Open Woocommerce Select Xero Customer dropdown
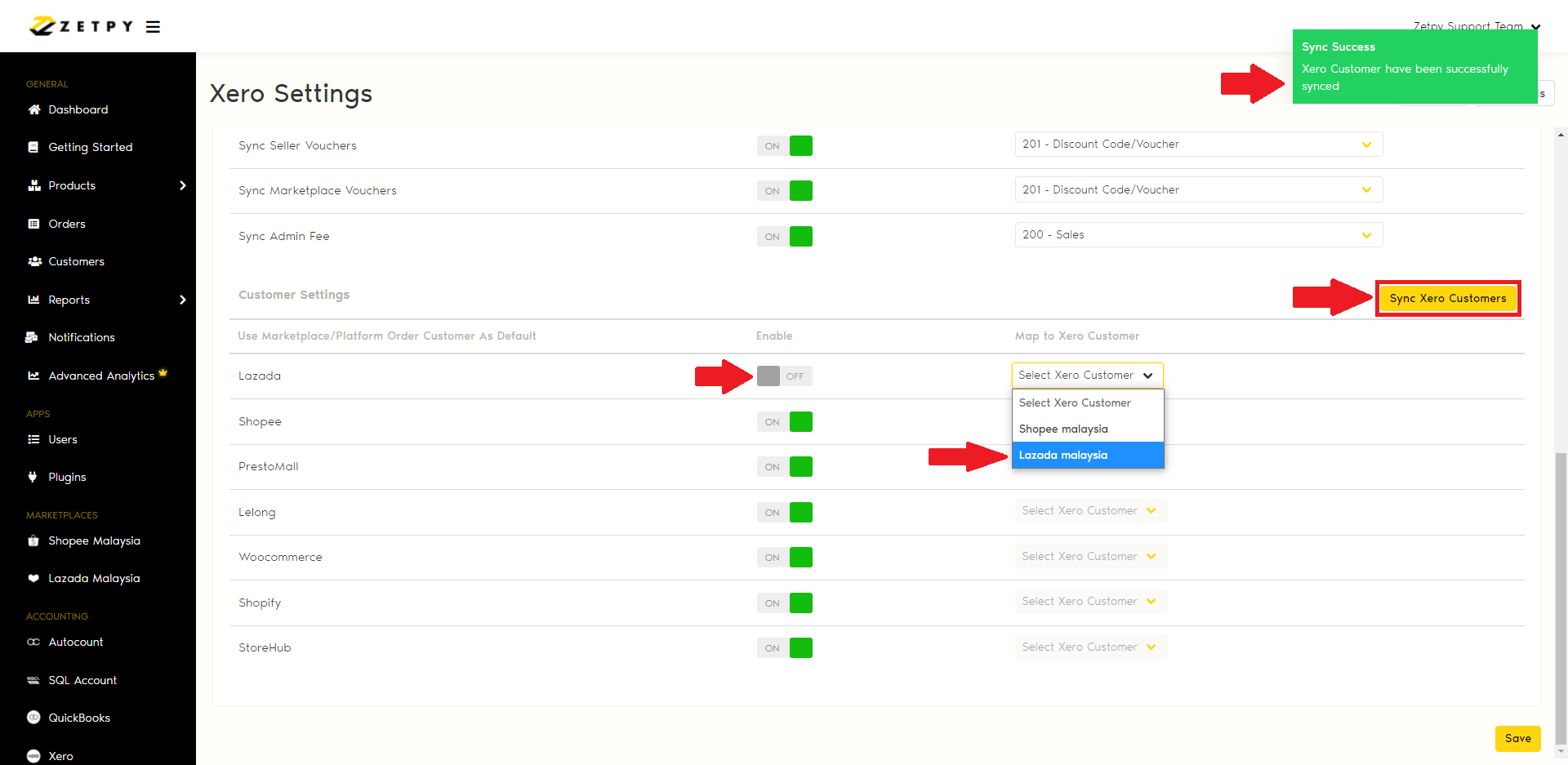Image resolution: width=1568 pixels, height=765 pixels. click(1090, 557)
